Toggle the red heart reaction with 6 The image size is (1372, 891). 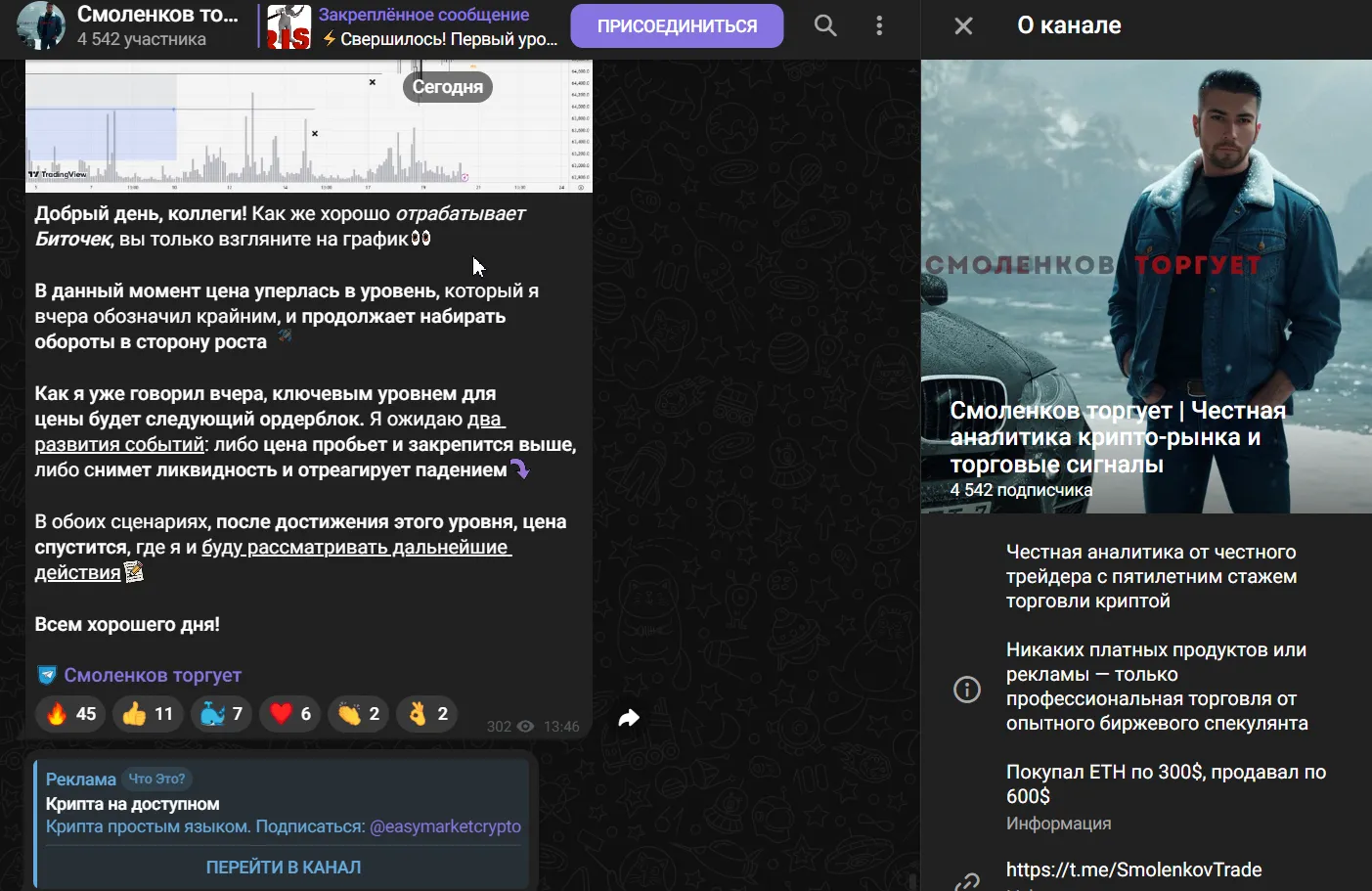tap(290, 714)
